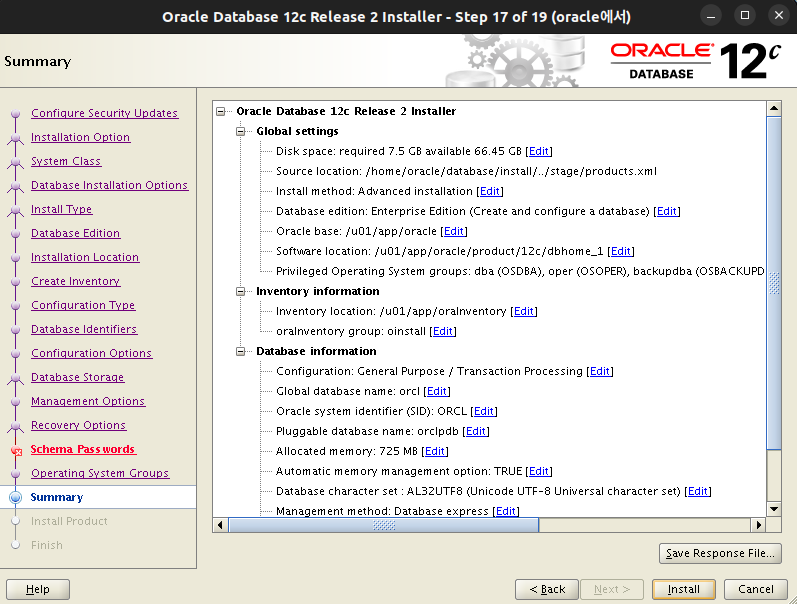Open the Configuration Type step
This screenshot has height=604, width=797.
point(83,305)
